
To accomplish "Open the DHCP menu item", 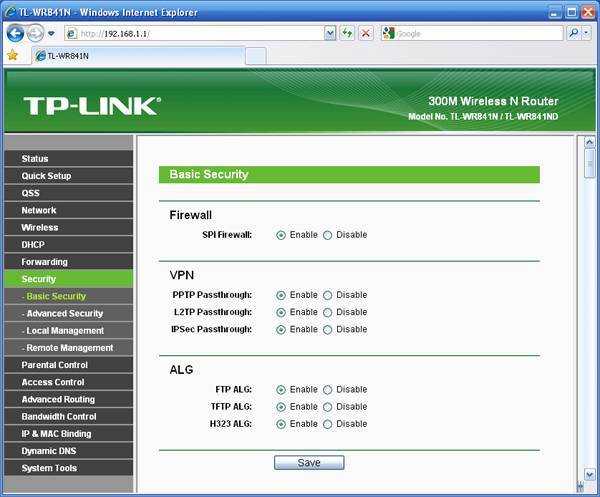I will [x=69, y=244].
